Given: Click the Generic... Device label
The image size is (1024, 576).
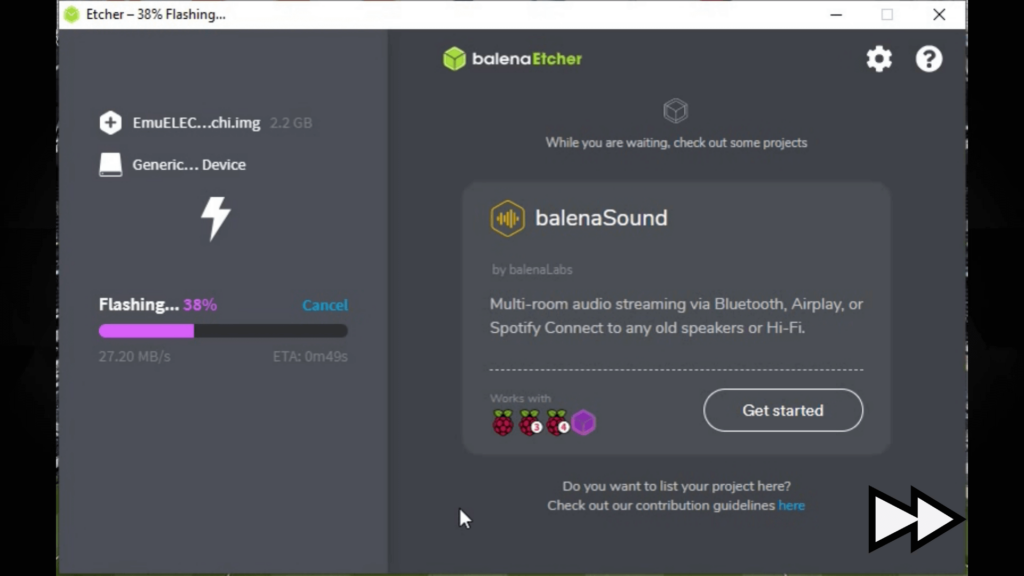Looking at the screenshot, I should click(x=189, y=165).
